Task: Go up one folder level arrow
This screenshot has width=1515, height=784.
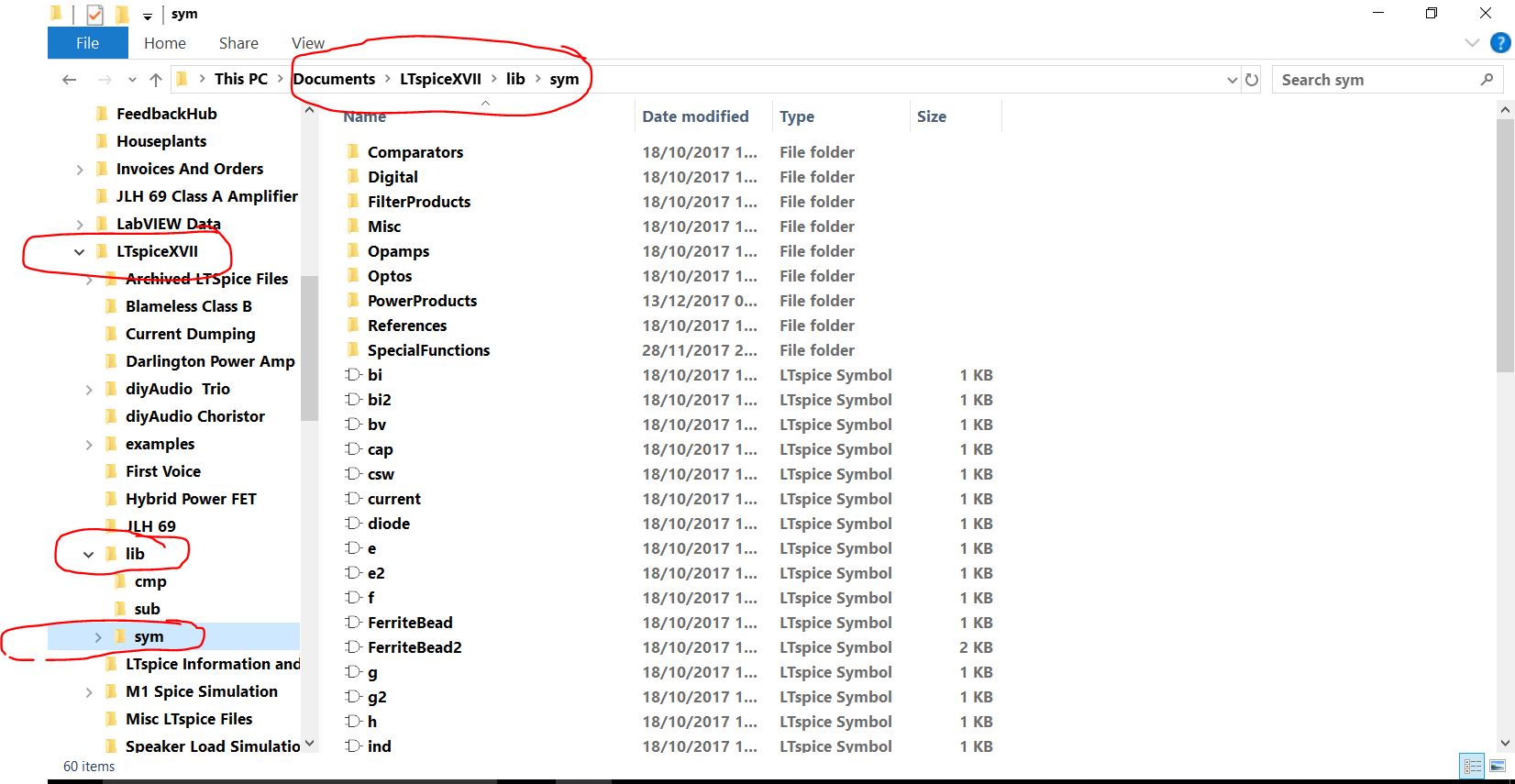Action: [156, 80]
